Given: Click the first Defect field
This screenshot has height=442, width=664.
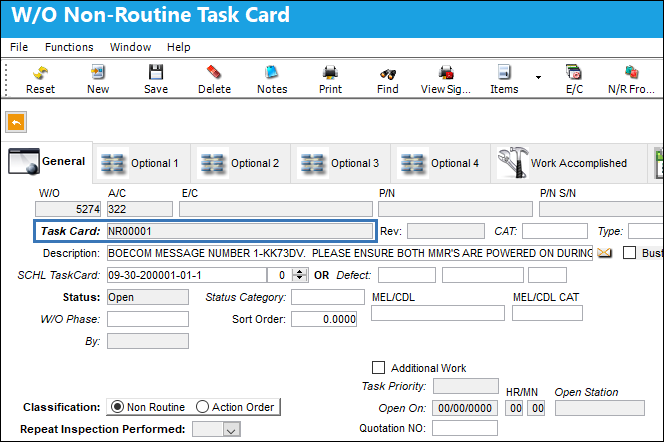Looking at the screenshot, I should [407, 275].
